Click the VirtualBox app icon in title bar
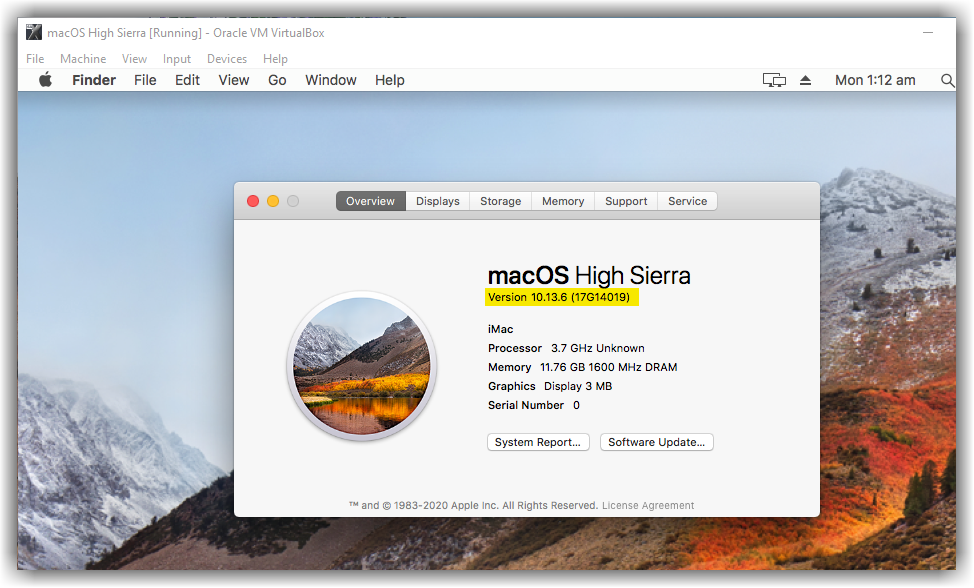 coord(34,32)
